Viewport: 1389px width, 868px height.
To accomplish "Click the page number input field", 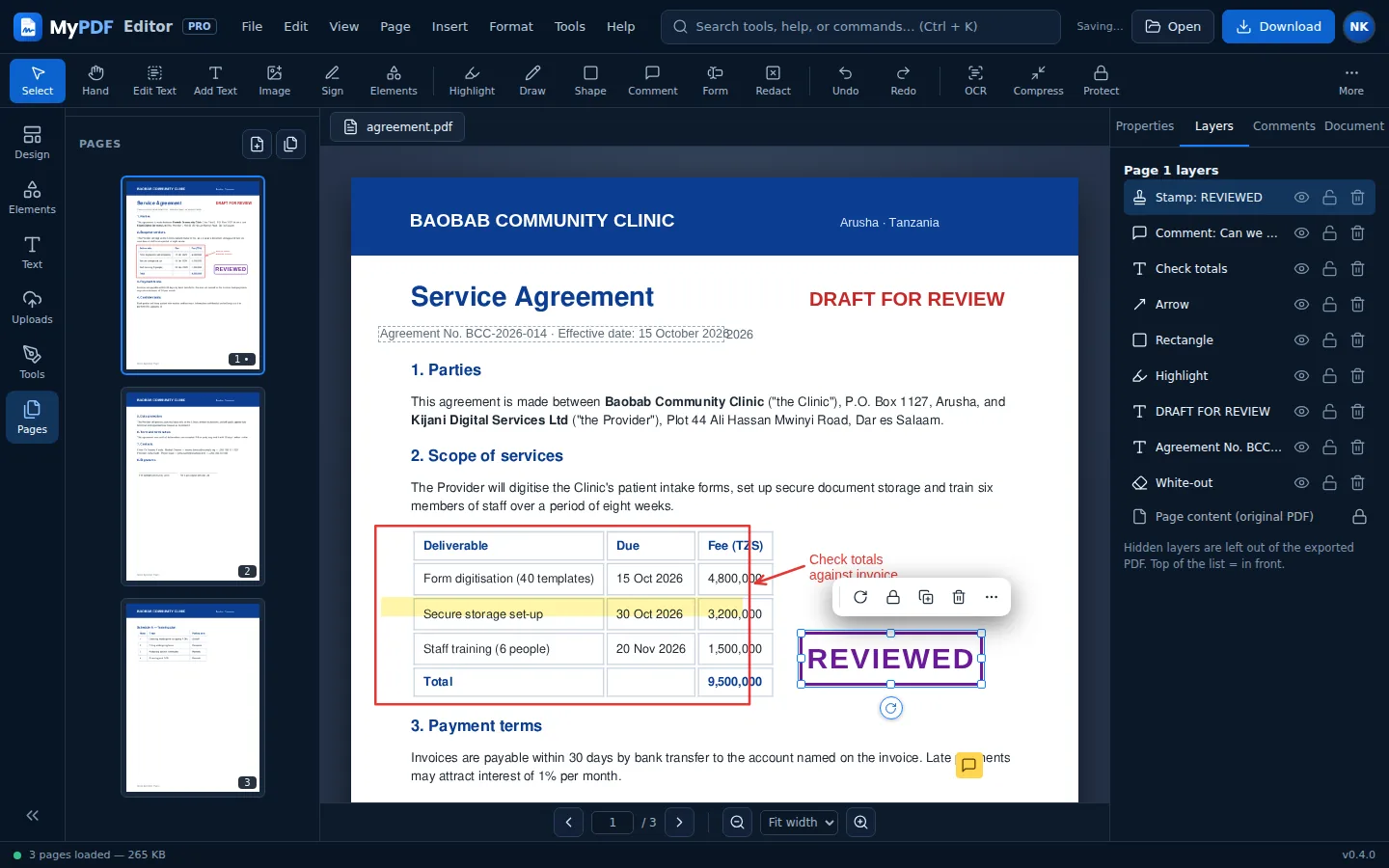I will [612, 823].
